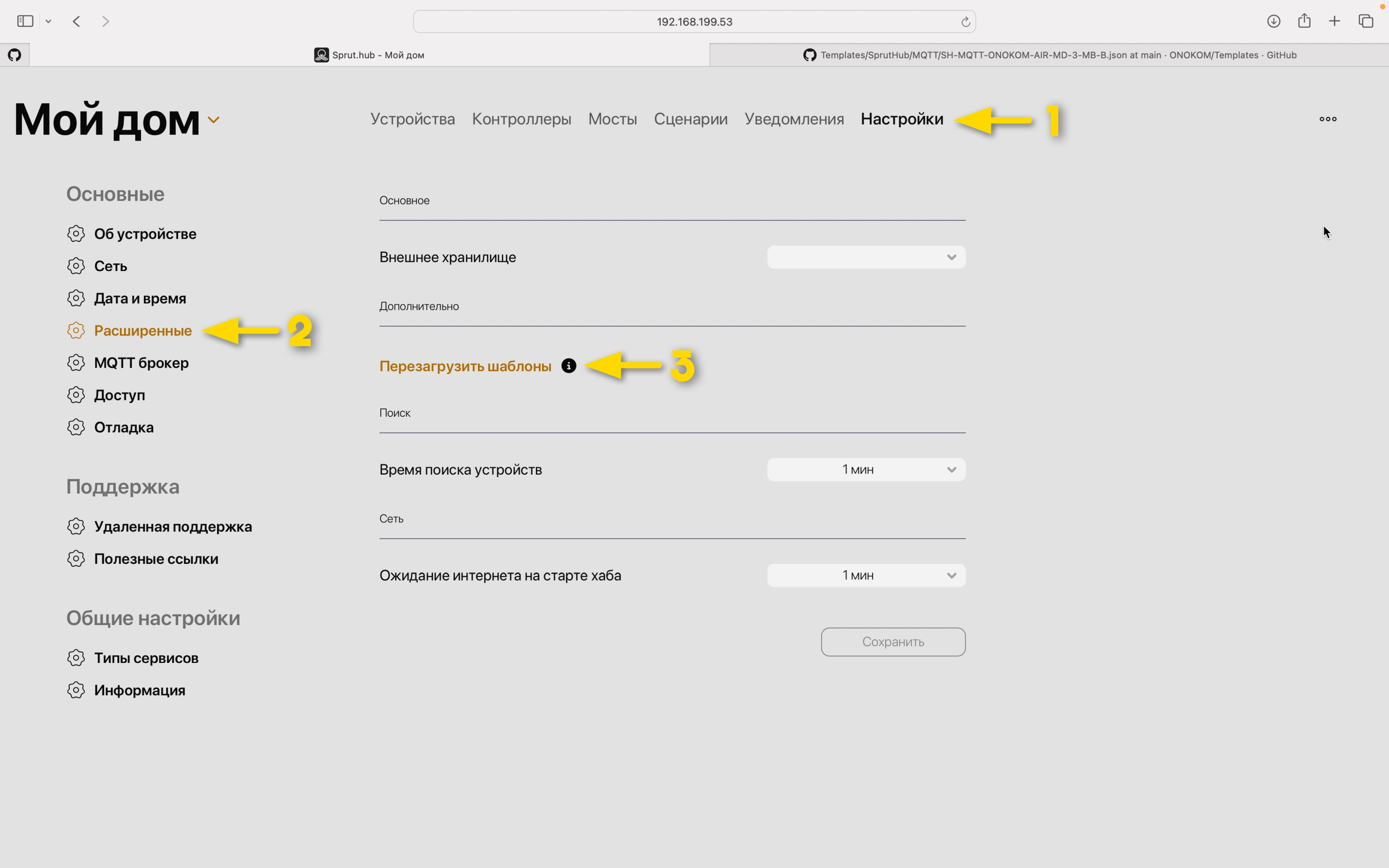Click the Перезагрузить шаблоны link
This screenshot has width=1389, height=868.
(465, 366)
